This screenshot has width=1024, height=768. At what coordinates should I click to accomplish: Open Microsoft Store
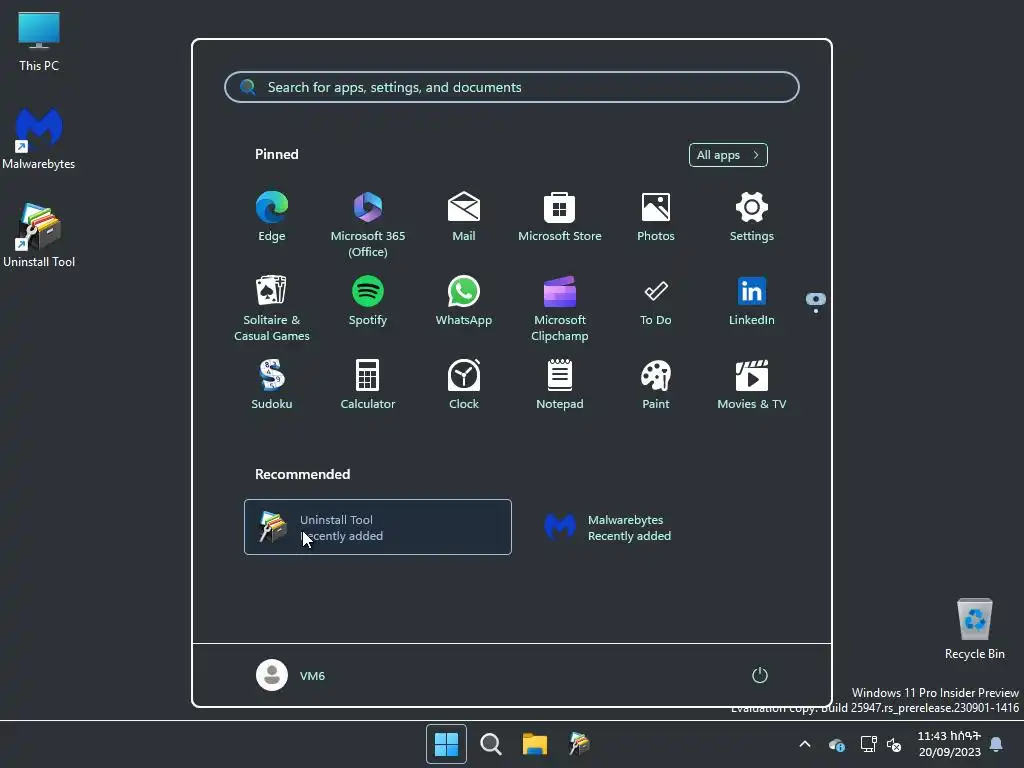pos(560,216)
